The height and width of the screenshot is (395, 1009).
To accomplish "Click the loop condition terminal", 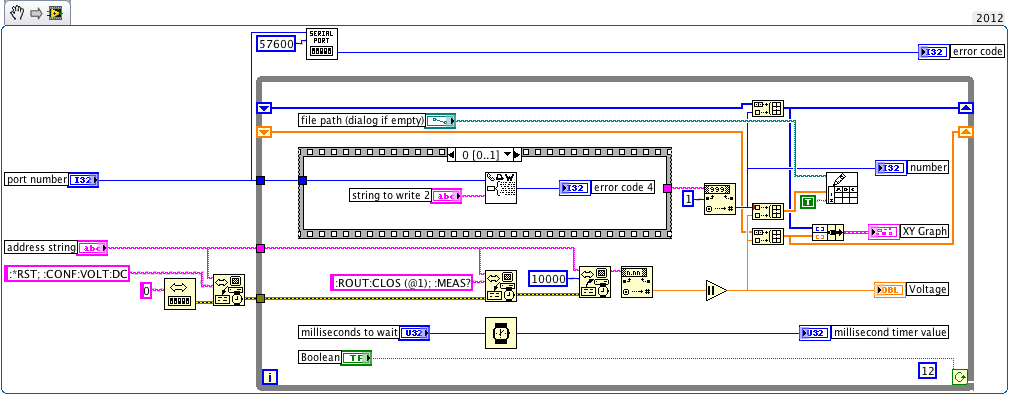I will click(959, 377).
